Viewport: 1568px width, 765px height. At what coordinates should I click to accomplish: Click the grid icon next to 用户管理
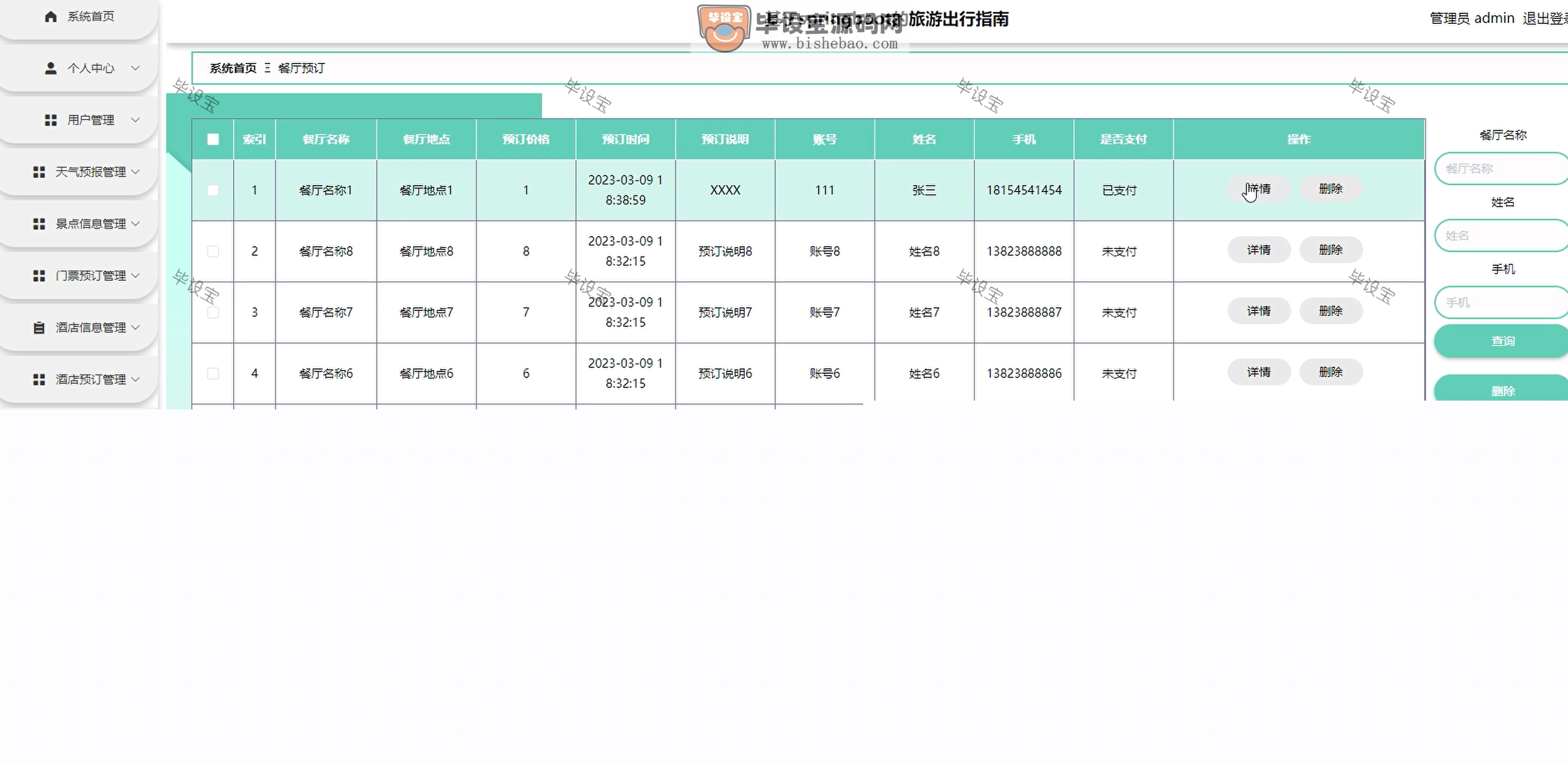point(51,120)
